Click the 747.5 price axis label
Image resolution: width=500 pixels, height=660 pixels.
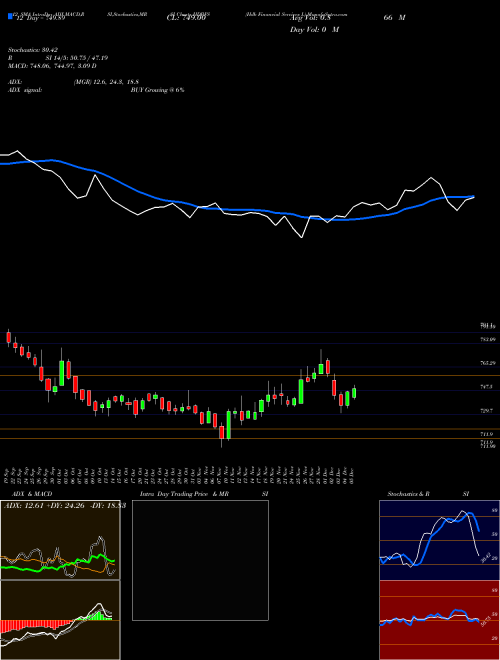pos(486,386)
